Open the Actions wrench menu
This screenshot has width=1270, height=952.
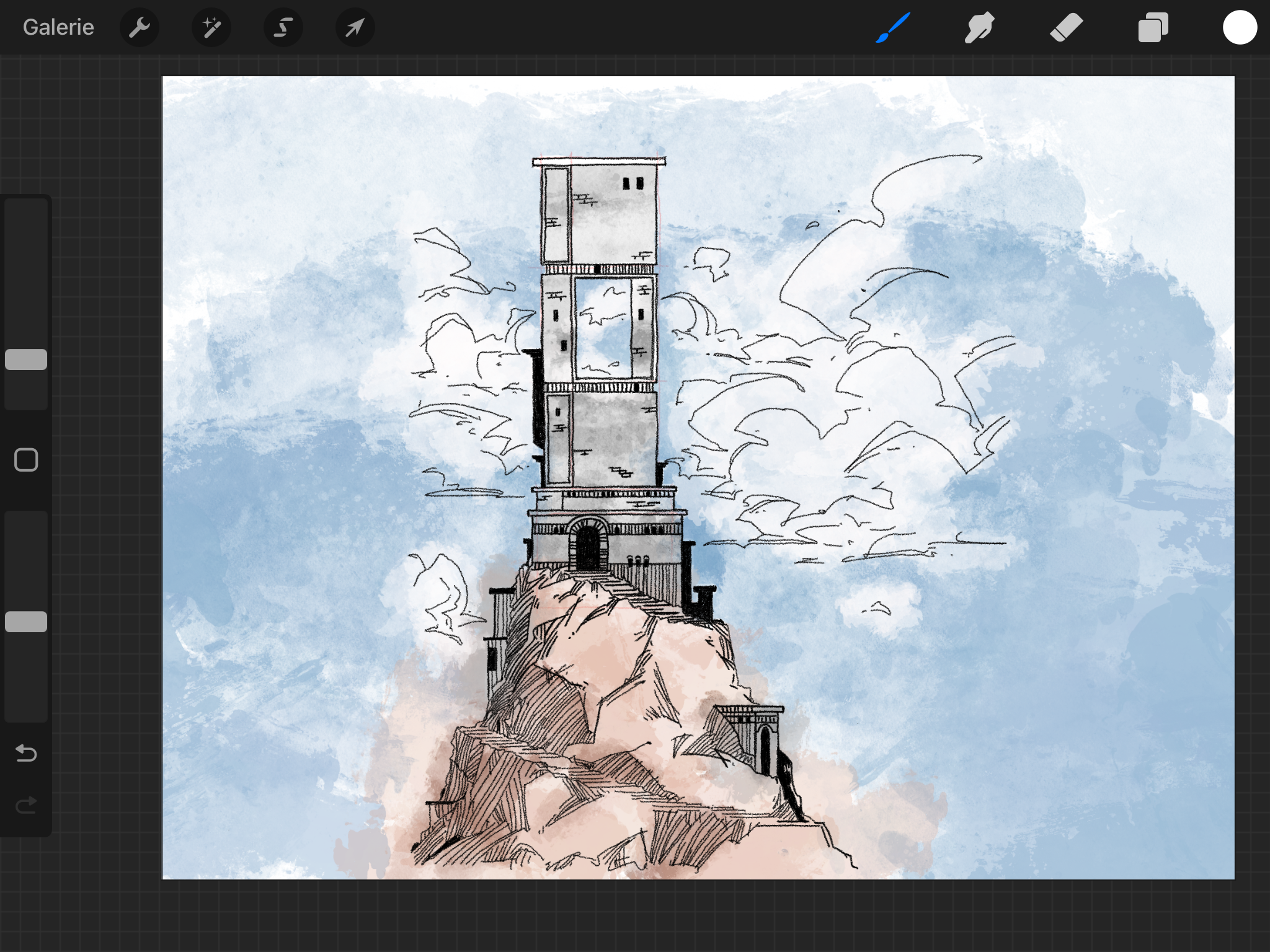click(x=140, y=27)
